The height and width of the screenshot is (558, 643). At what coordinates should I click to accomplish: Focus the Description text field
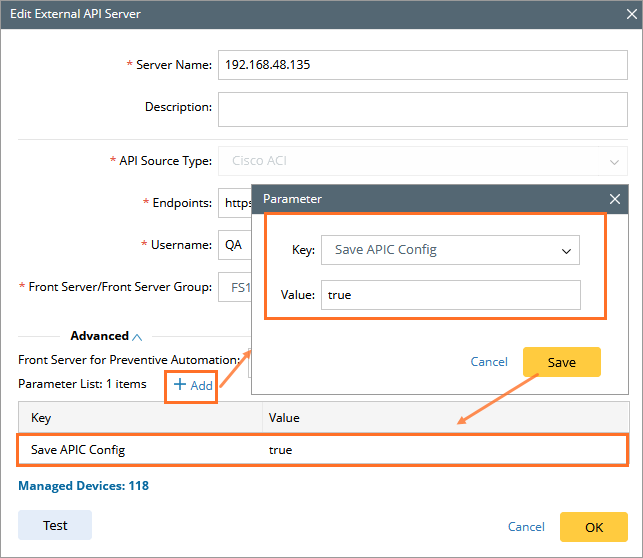pos(422,108)
